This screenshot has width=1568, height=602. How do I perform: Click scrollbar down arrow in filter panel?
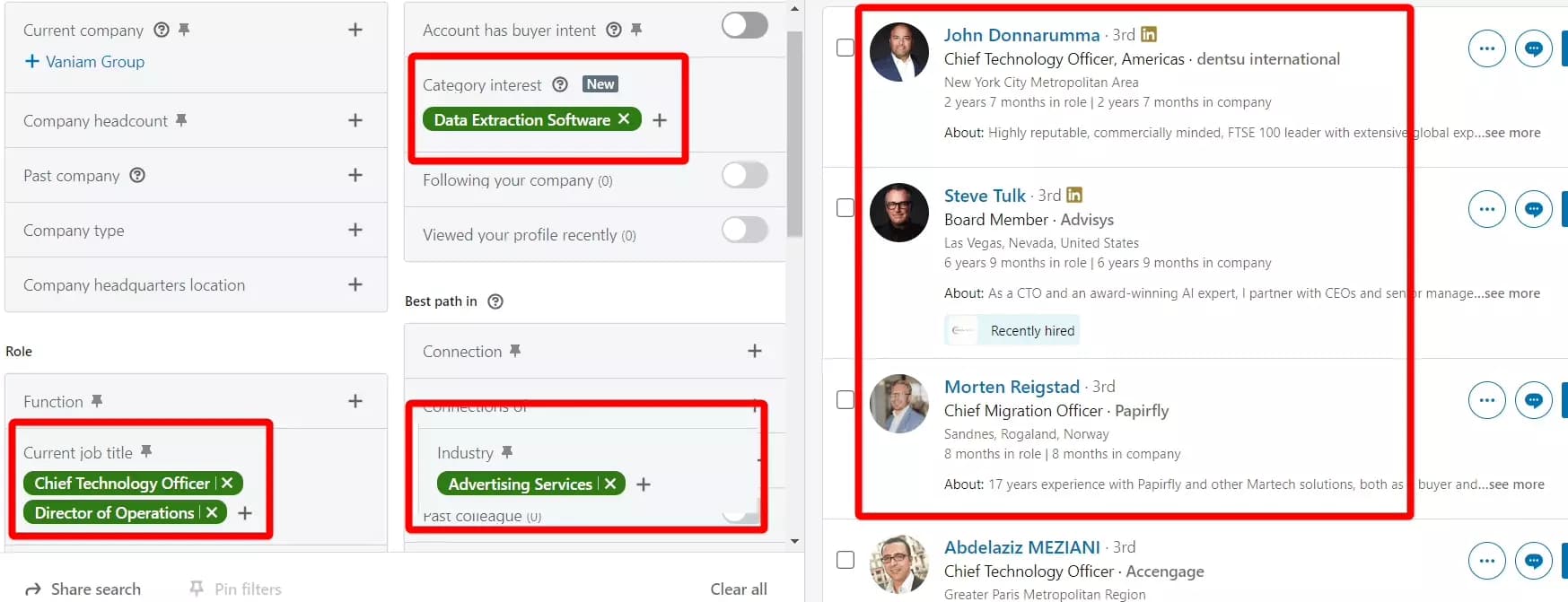pyautogui.click(x=794, y=542)
